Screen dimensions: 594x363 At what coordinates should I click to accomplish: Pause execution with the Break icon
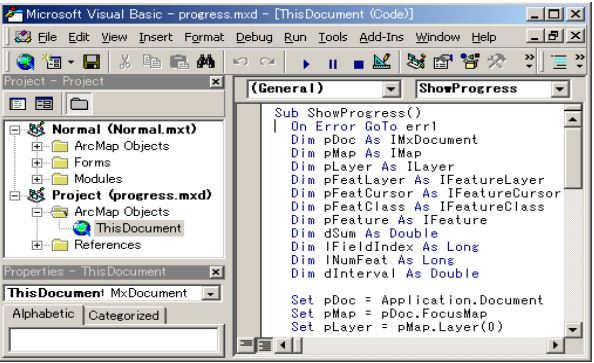pyautogui.click(x=333, y=64)
